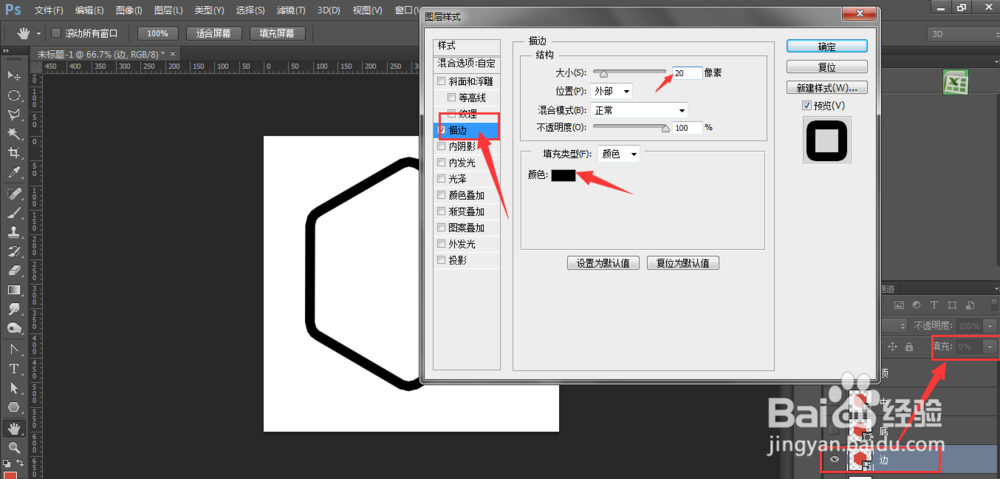
Task: Enable 等高线 checkbox
Action: [452, 98]
